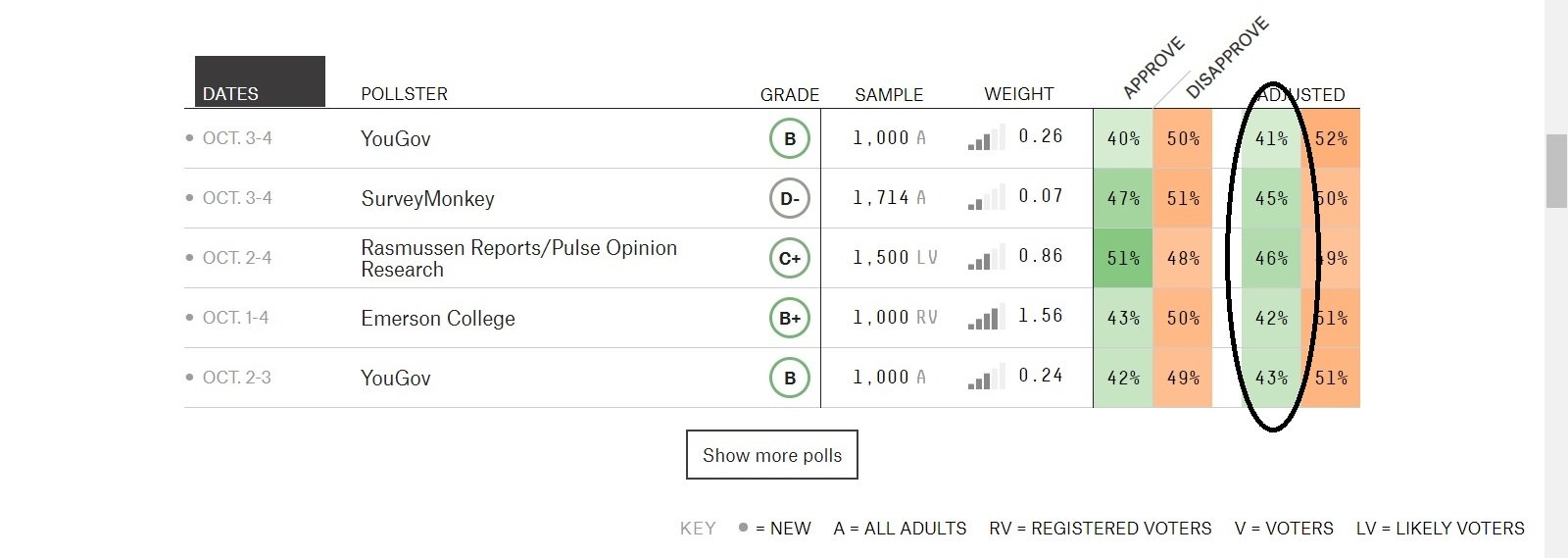Open the Emerson College pollster link
The width and height of the screenshot is (1568, 558).
[x=438, y=319]
